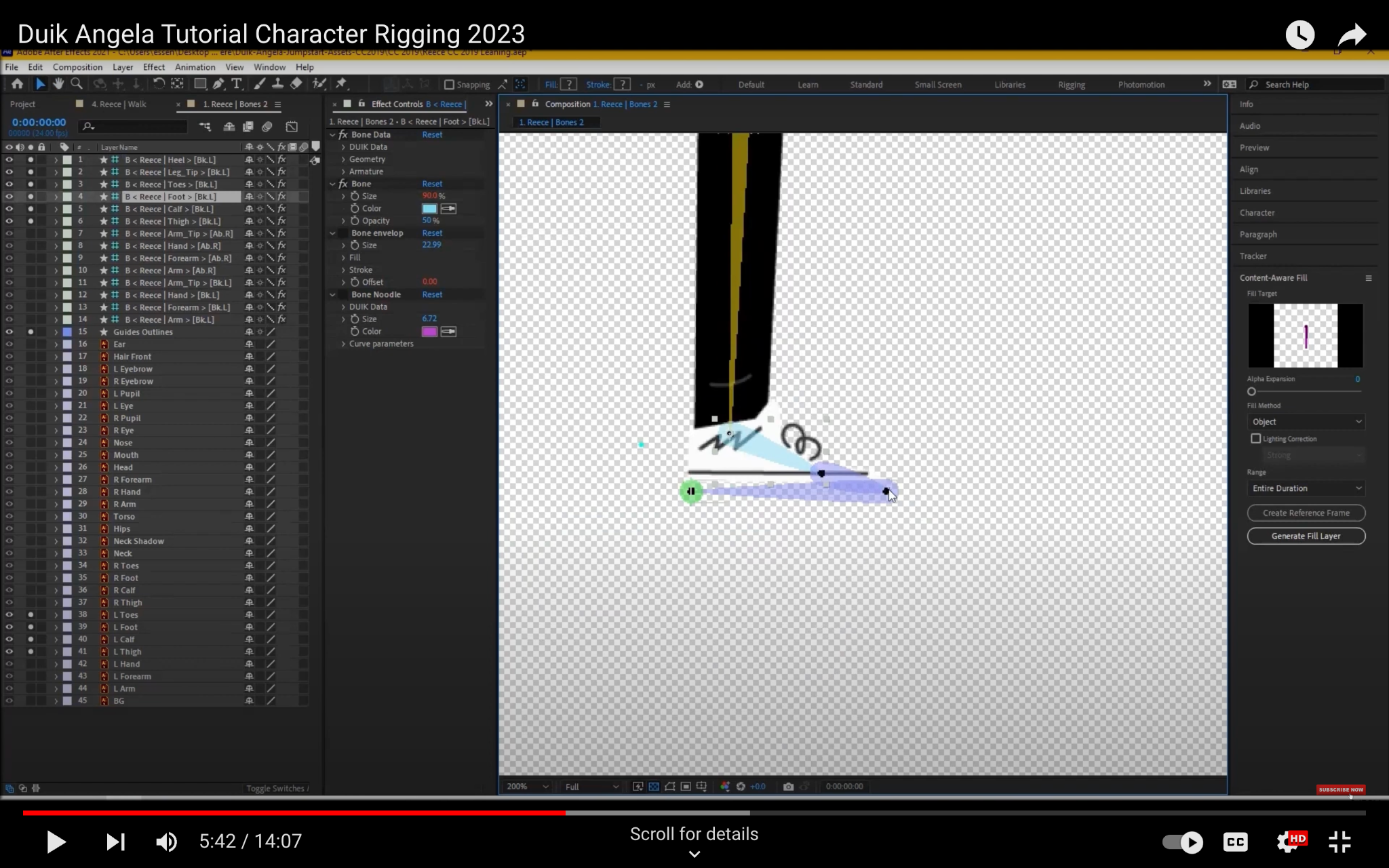Select the Zoom magnifier tool
The height and width of the screenshot is (868, 1389).
coord(77,83)
